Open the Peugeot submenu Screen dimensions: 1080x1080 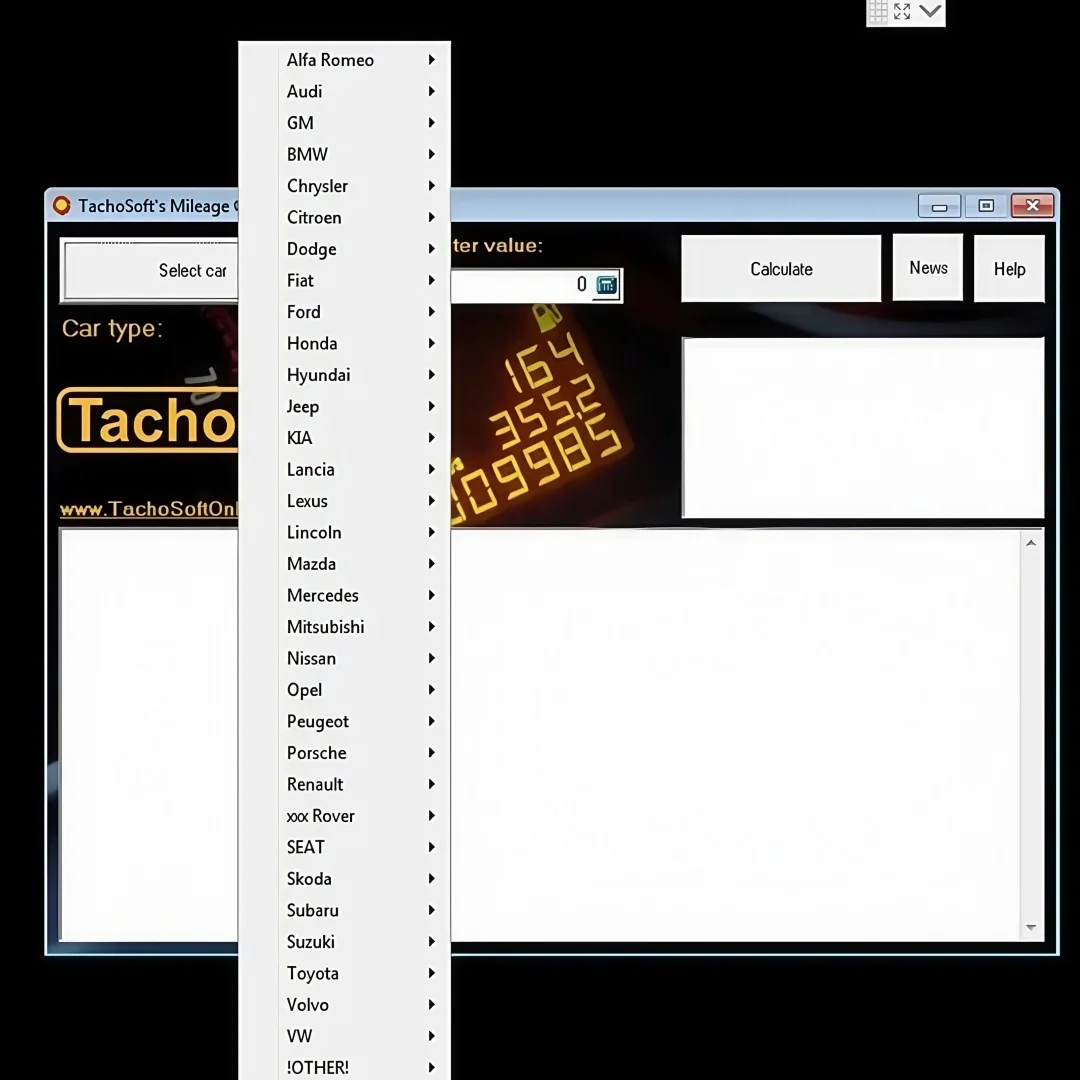(344, 722)
